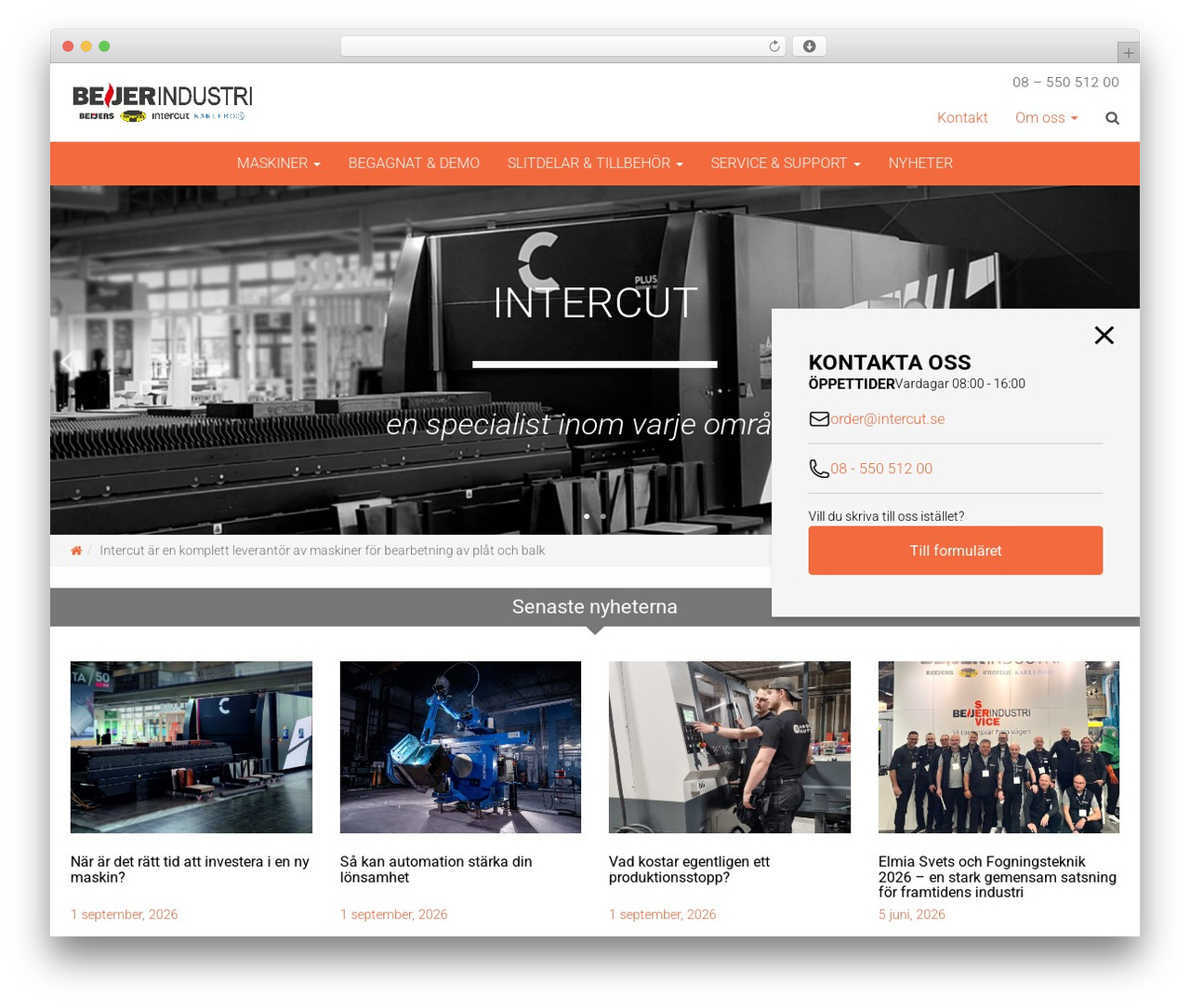Open the produktionsstopp cost article

coord(689,869)
